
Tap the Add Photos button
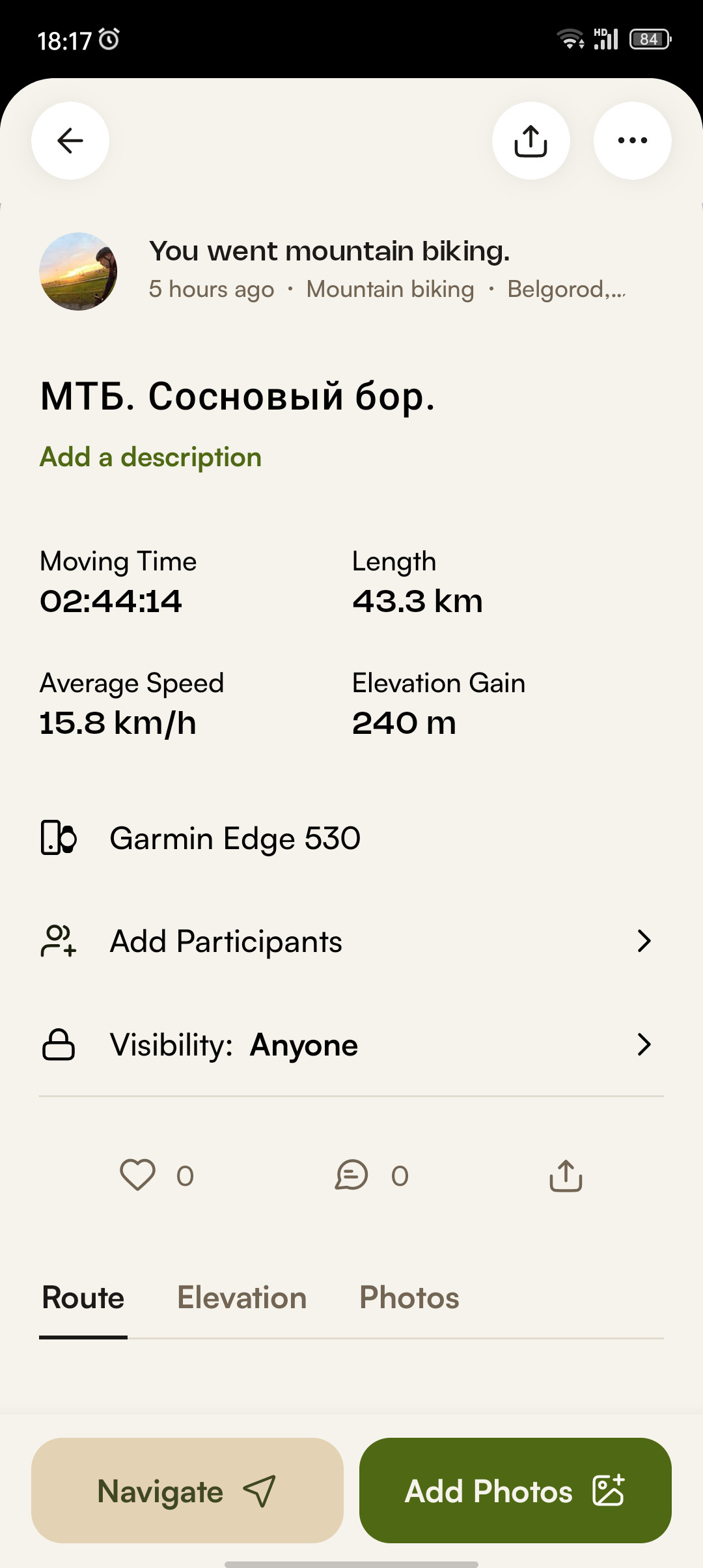(x=516, y=1491)
